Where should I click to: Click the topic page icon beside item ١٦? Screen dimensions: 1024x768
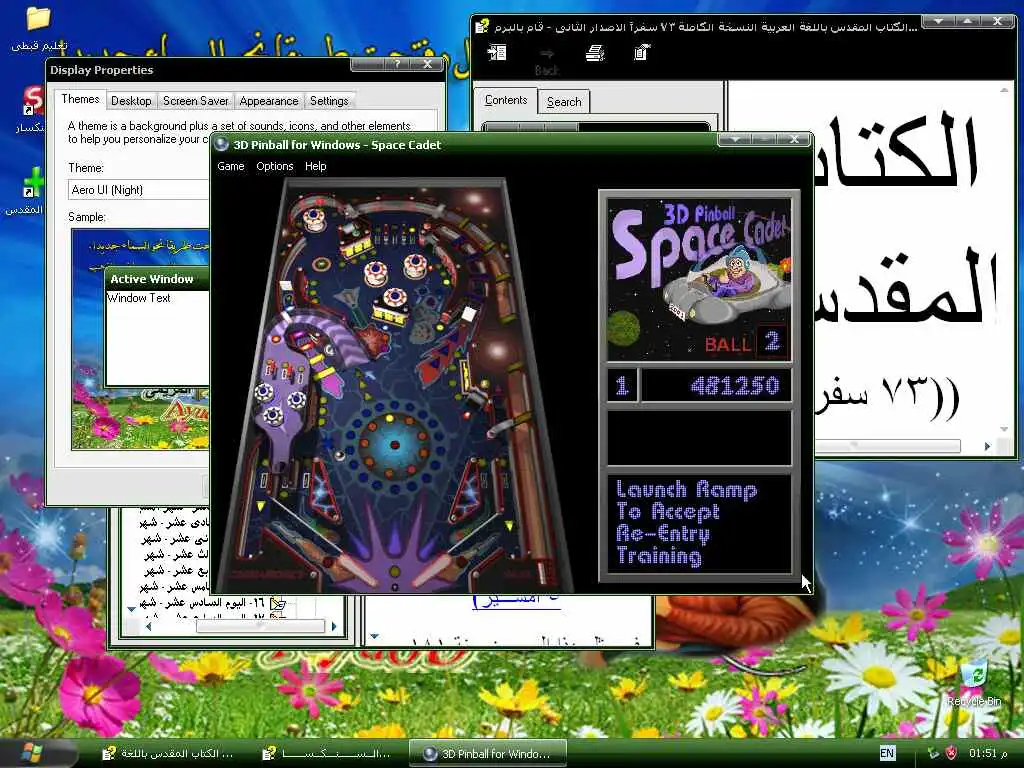pyautogui.click(x=277, y=603)
